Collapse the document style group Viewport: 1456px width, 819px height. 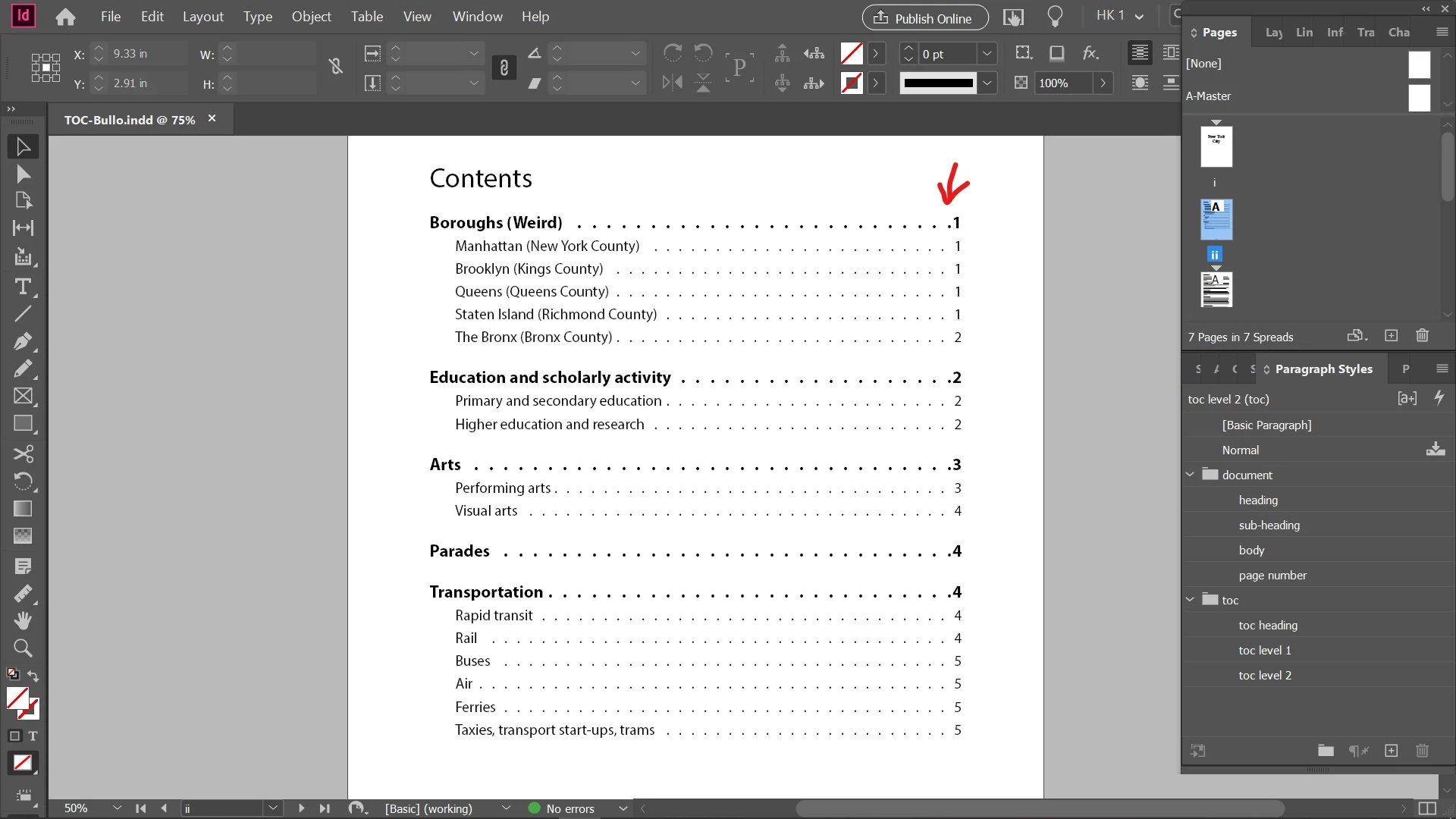[1191, 475]
